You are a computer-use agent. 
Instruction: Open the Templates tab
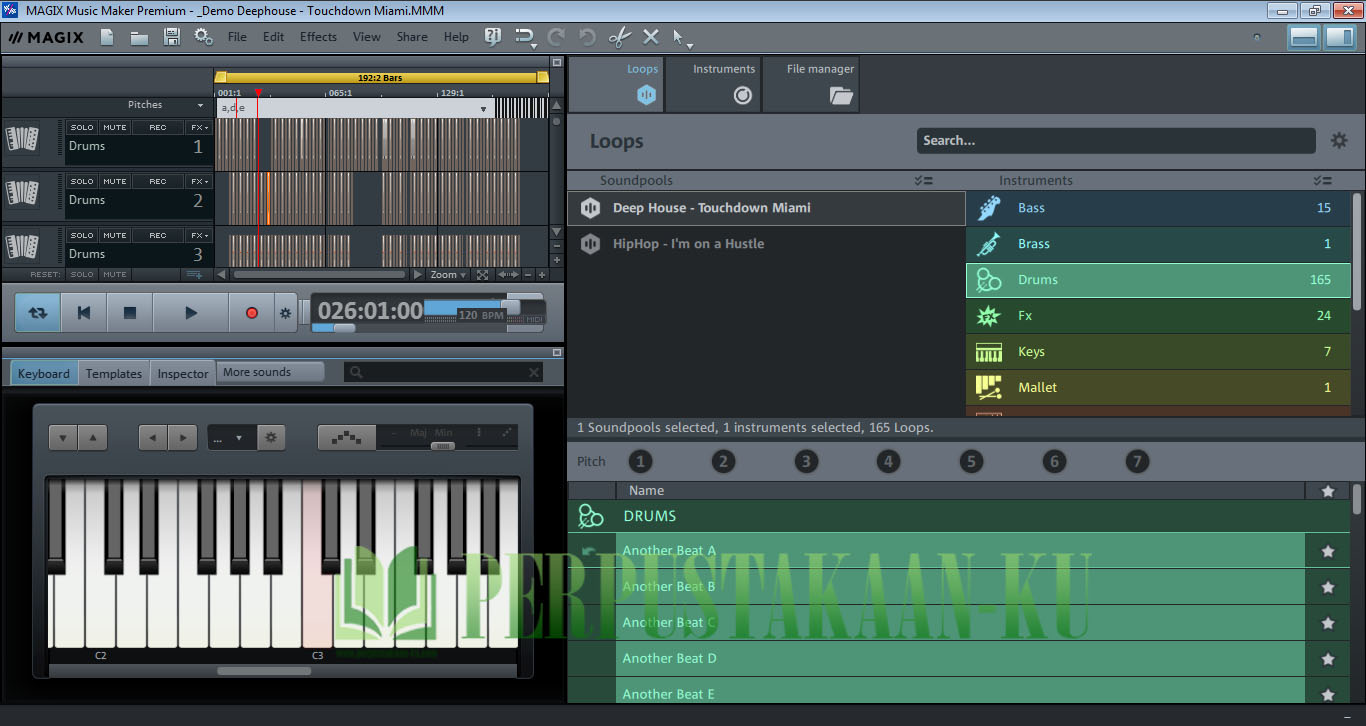[x=114, y=373]
